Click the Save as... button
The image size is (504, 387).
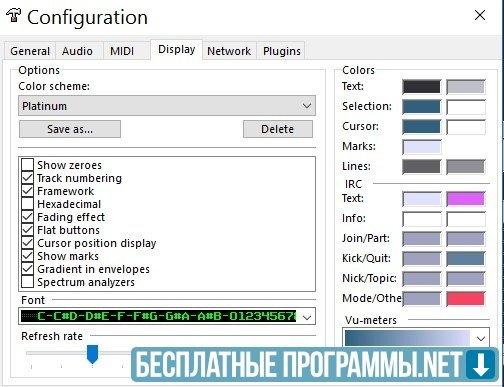(x=70, y=129)
